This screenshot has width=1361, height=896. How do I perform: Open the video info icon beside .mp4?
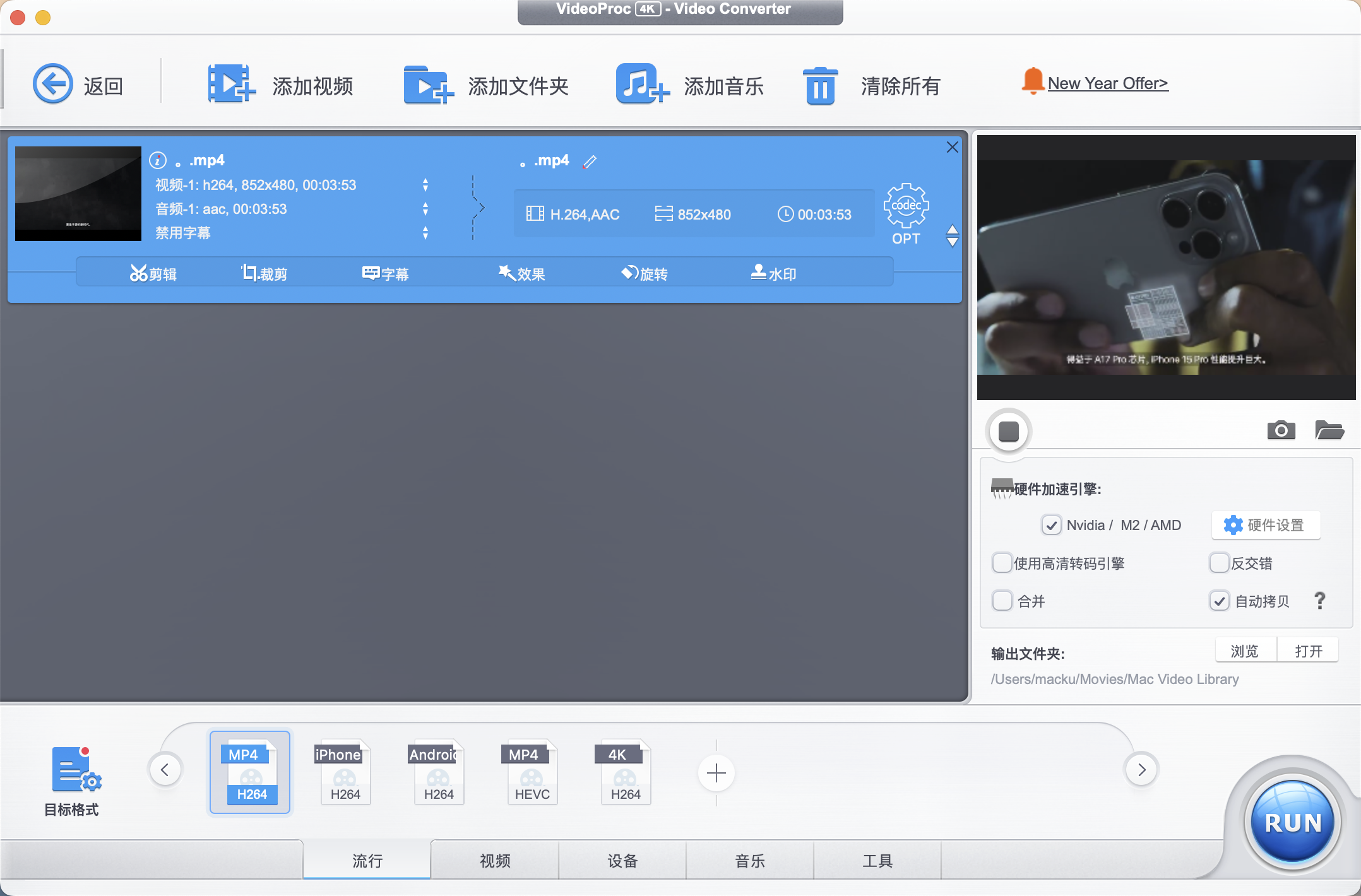[x=158, y=160]
